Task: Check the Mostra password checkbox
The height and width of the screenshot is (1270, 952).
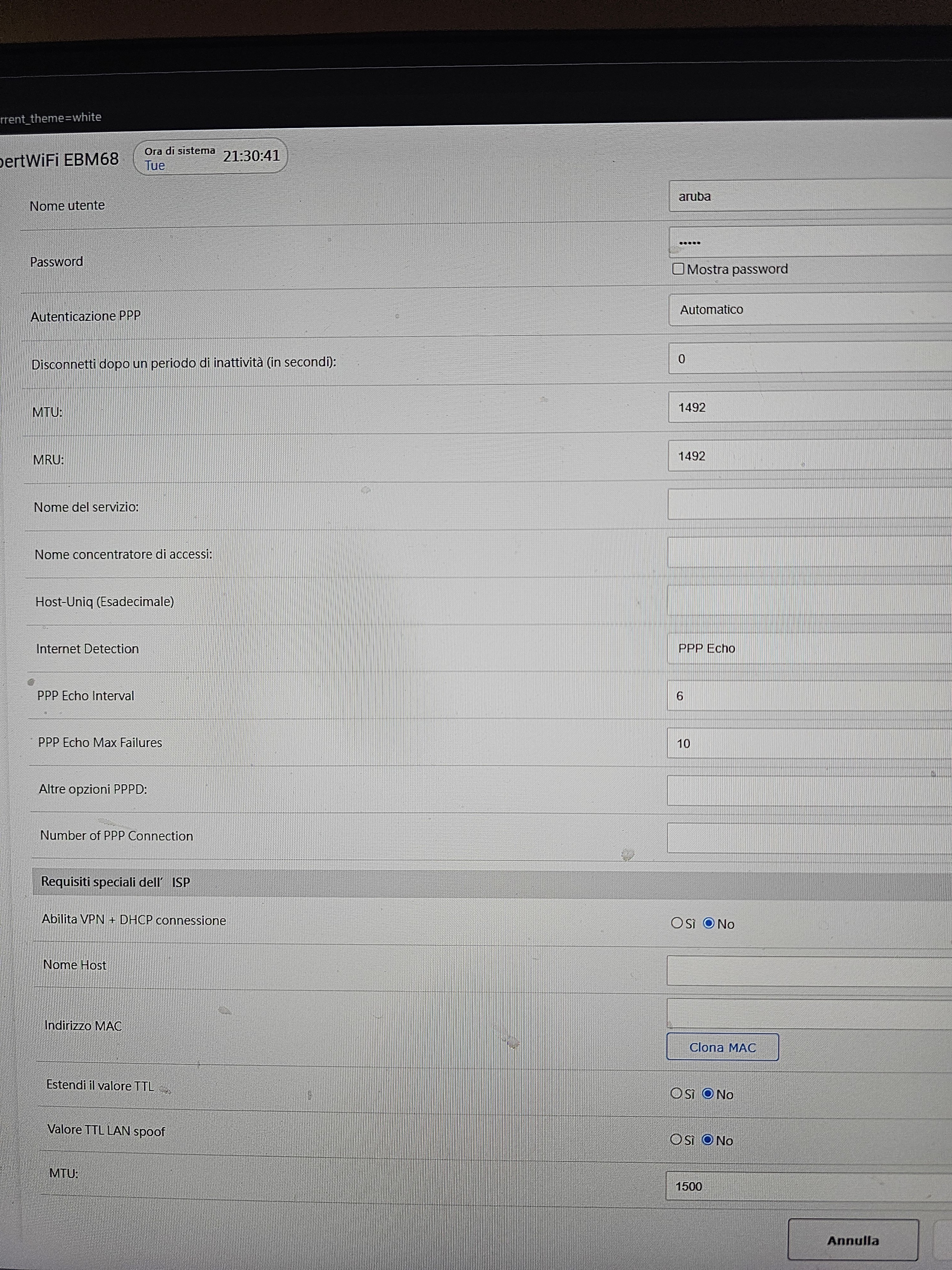Action: [678, 269]
